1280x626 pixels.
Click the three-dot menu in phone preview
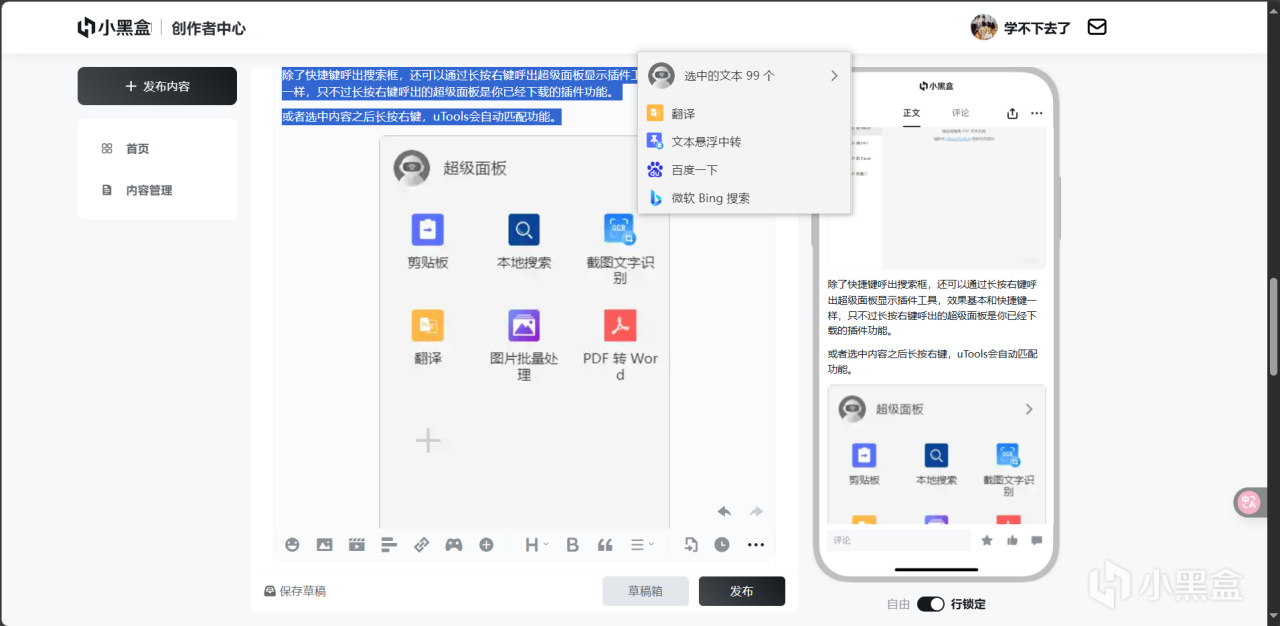[1037, 113]
